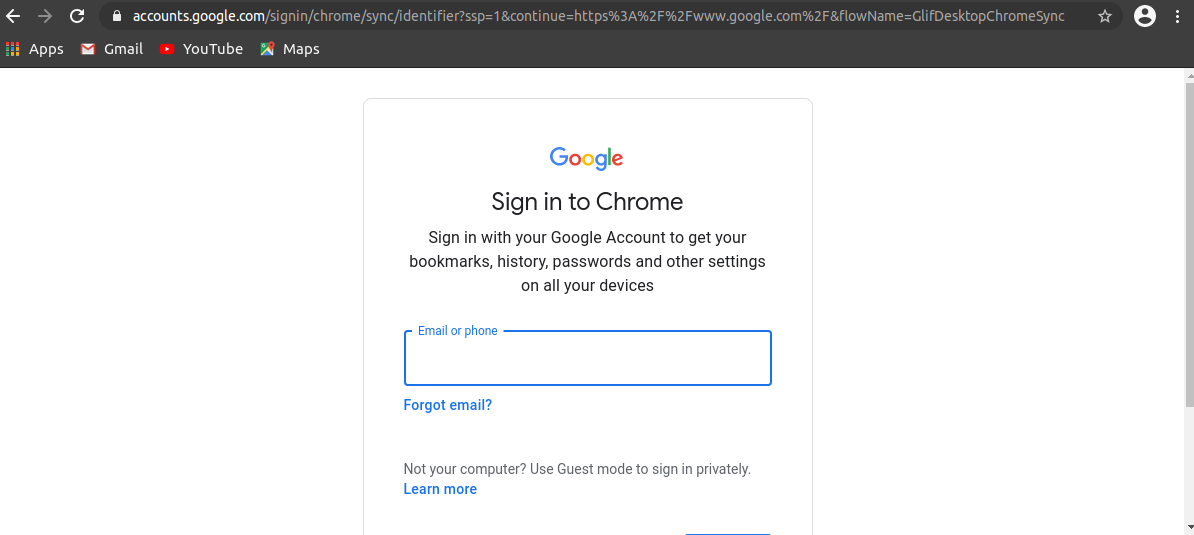This screenshot has height=535, width=1194.
Task: Click the forward navigation arrow
Action: point(45,16)
